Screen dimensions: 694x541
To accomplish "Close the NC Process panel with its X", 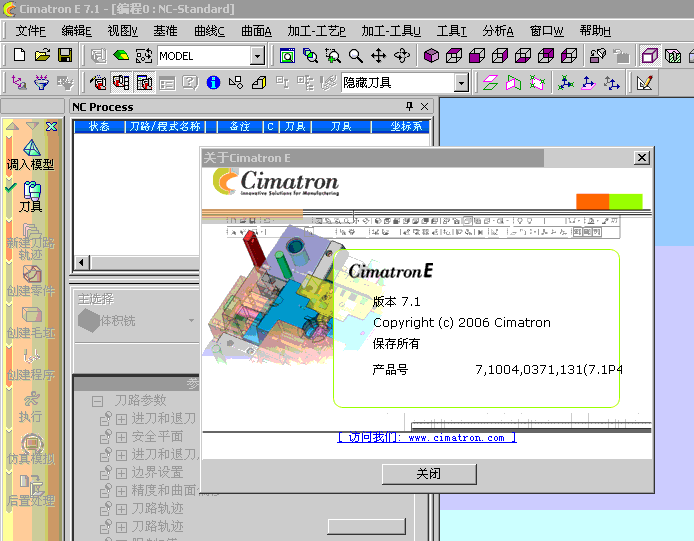I will pyautogui.click(x=424, y=106).
